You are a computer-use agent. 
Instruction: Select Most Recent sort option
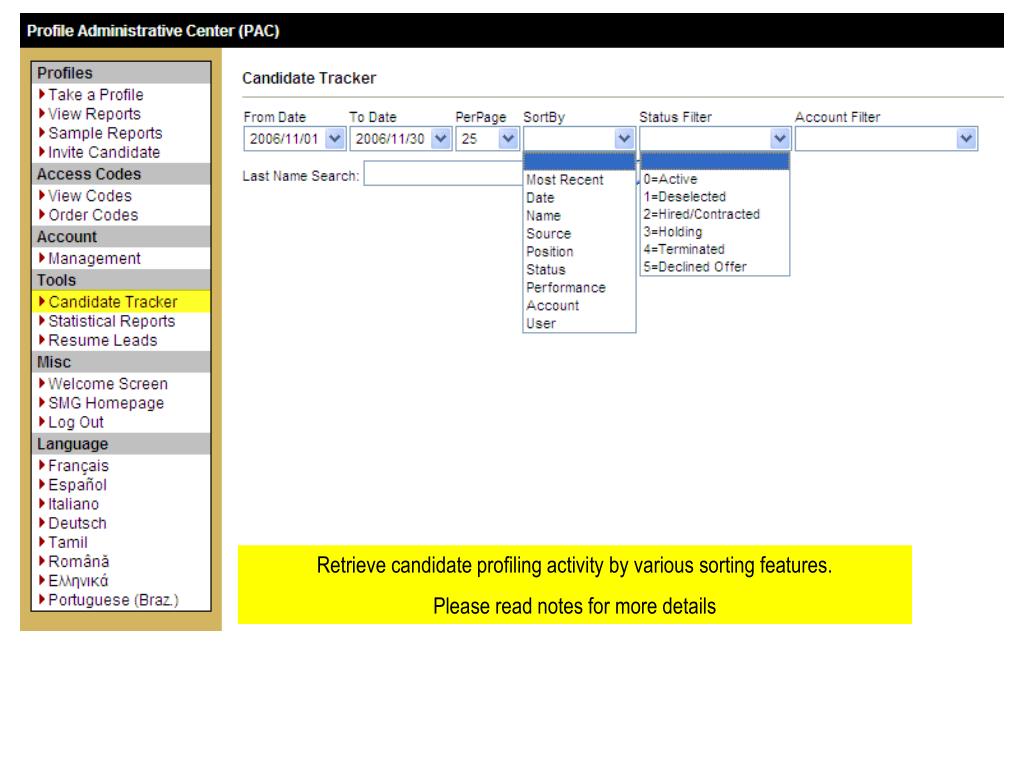565,180
